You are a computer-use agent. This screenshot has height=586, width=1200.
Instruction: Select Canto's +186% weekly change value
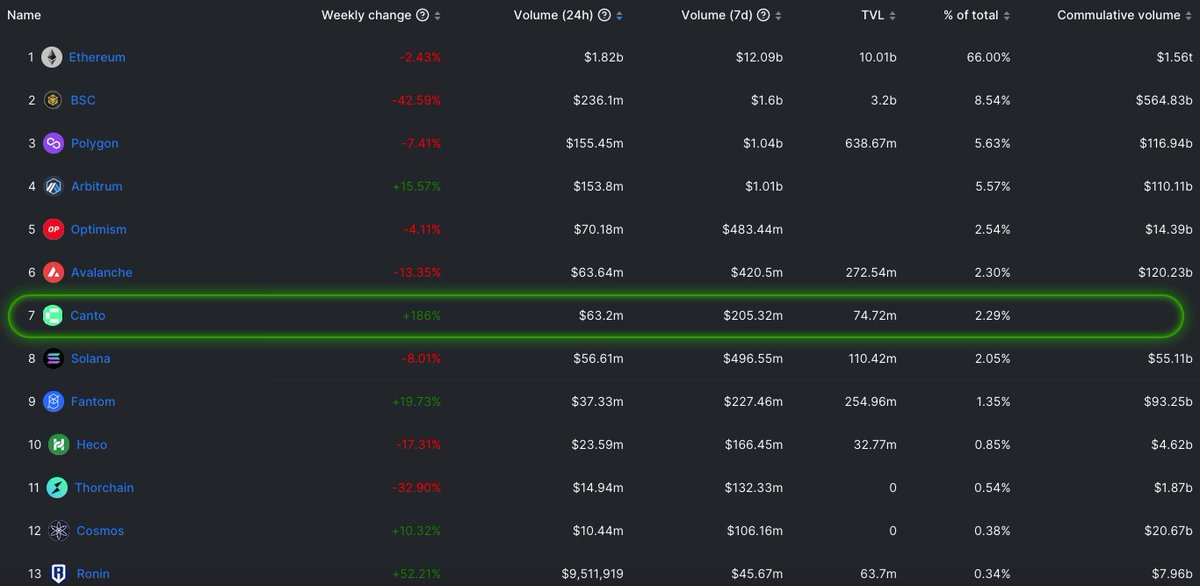click(x=421, y=315)
